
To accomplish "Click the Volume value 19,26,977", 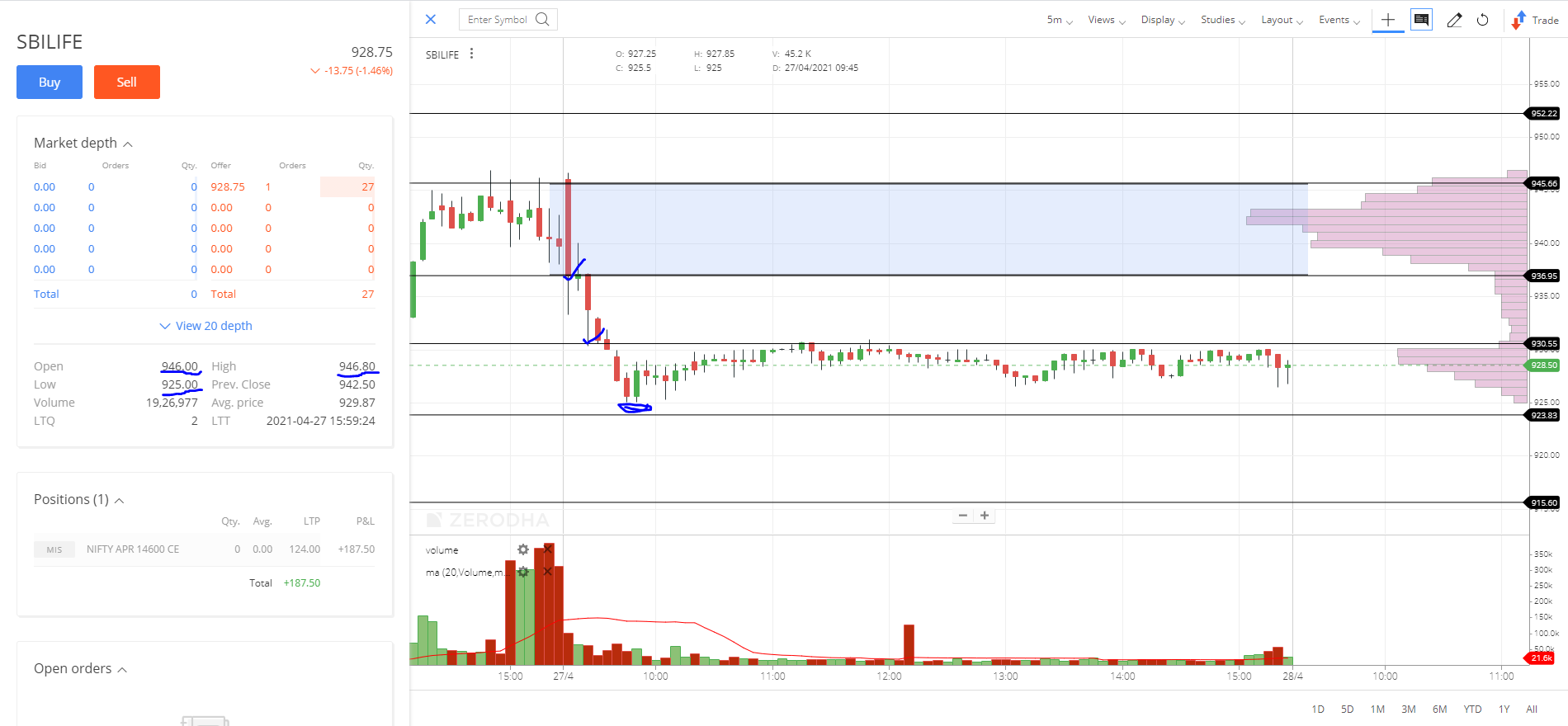I will (x=172, y=403).
